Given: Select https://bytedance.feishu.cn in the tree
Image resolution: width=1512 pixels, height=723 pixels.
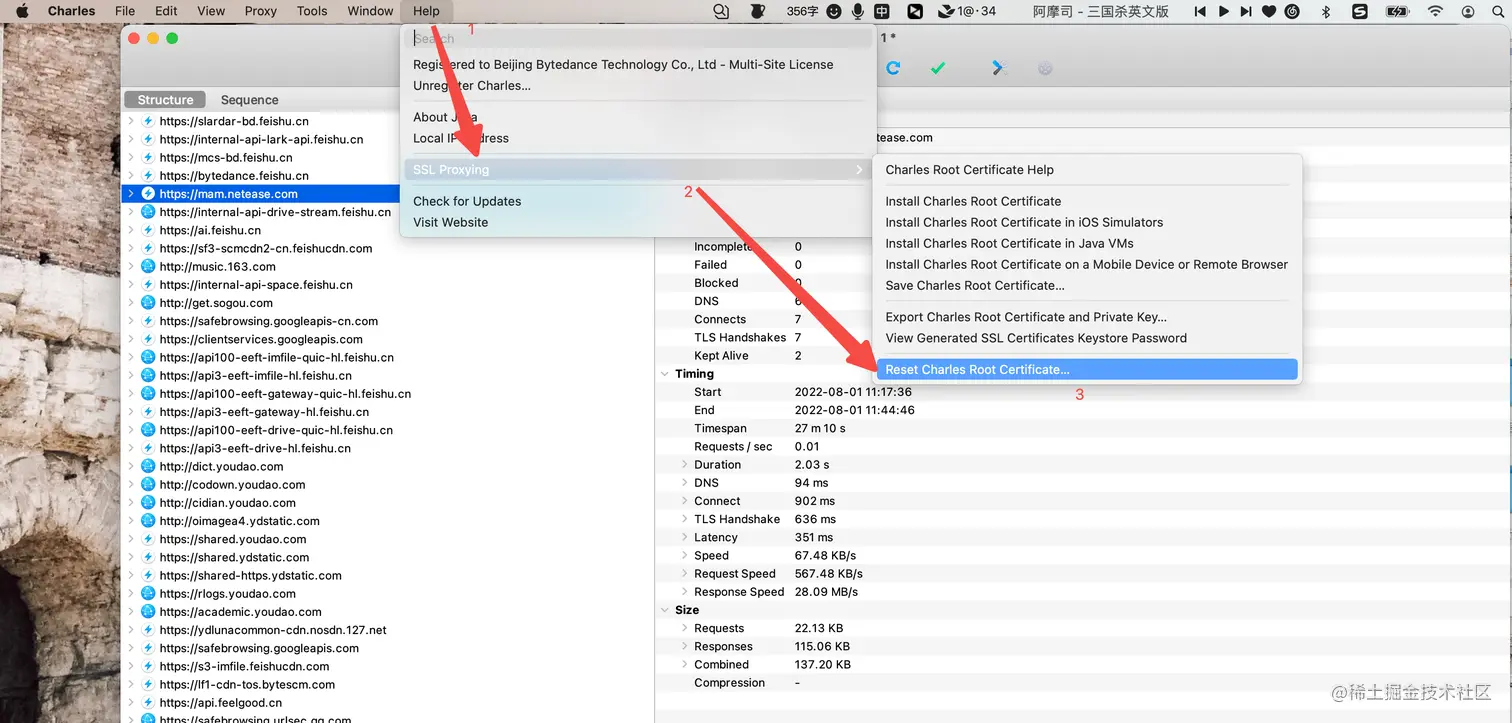Looking at the screenshot, I should (234, 175).
